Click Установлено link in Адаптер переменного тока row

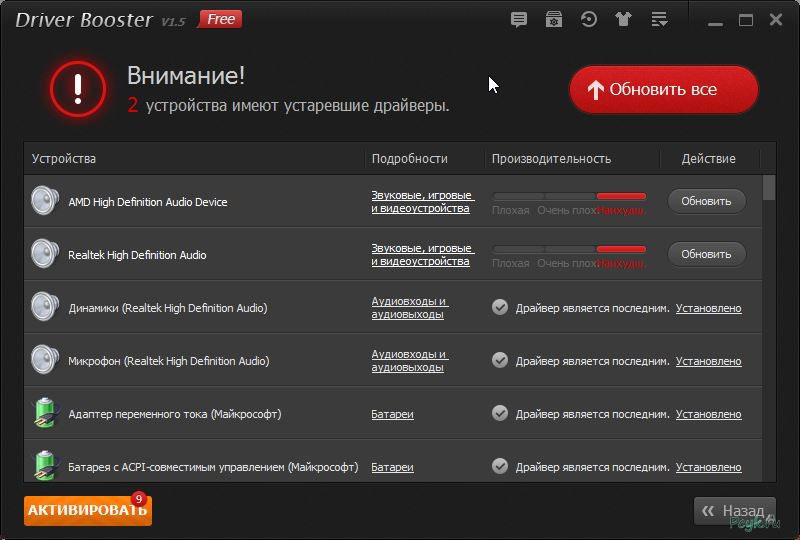(709, 414)
